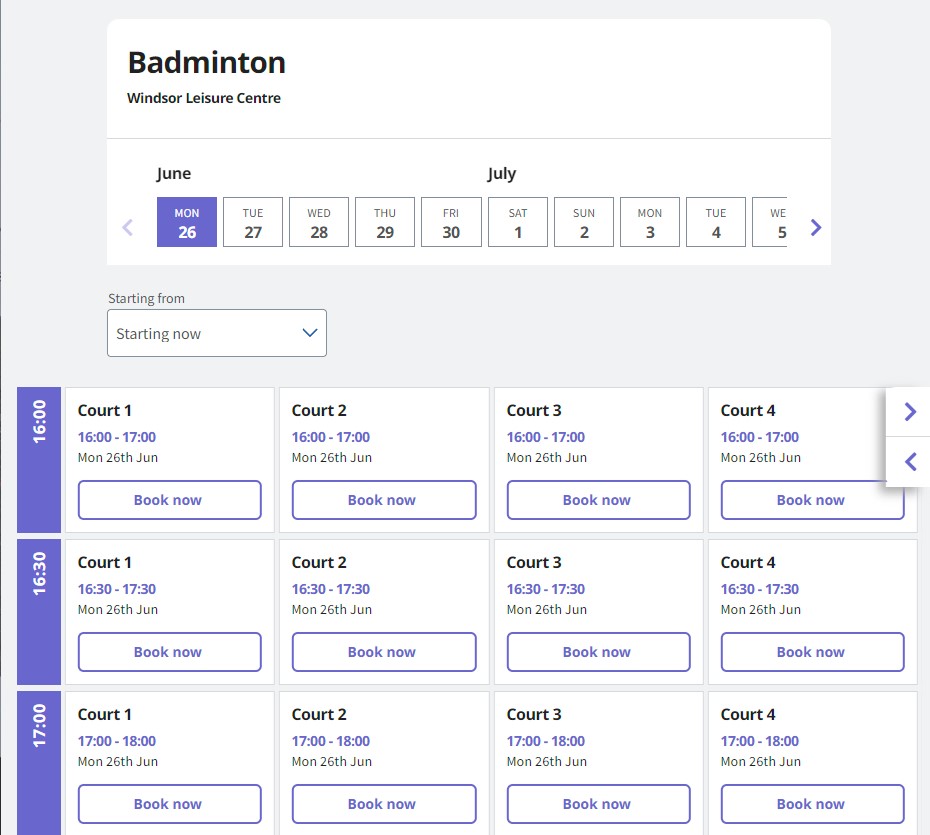Book Court 1 at 17:00 - 18:00
The height and width of the screenshot is (835, 930).
tap(170, 804)
